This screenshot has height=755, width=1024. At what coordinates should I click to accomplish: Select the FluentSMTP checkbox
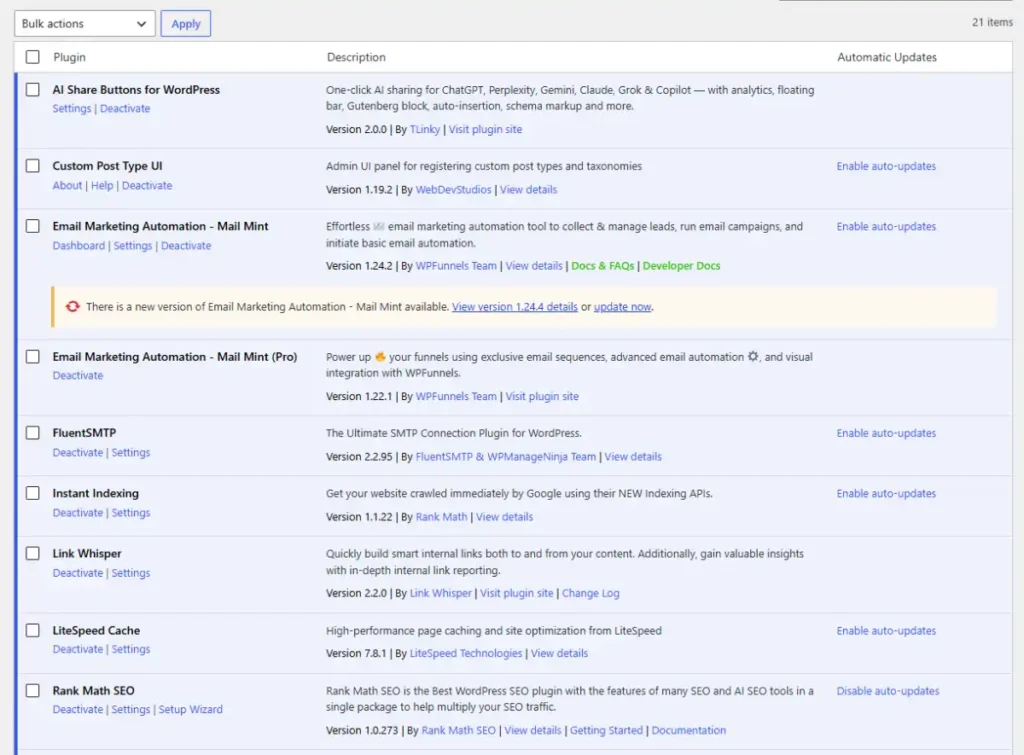click(33, 432)
